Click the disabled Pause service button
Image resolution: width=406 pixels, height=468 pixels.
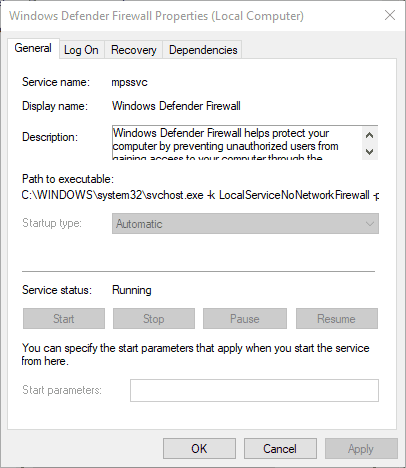click(245, 319)
